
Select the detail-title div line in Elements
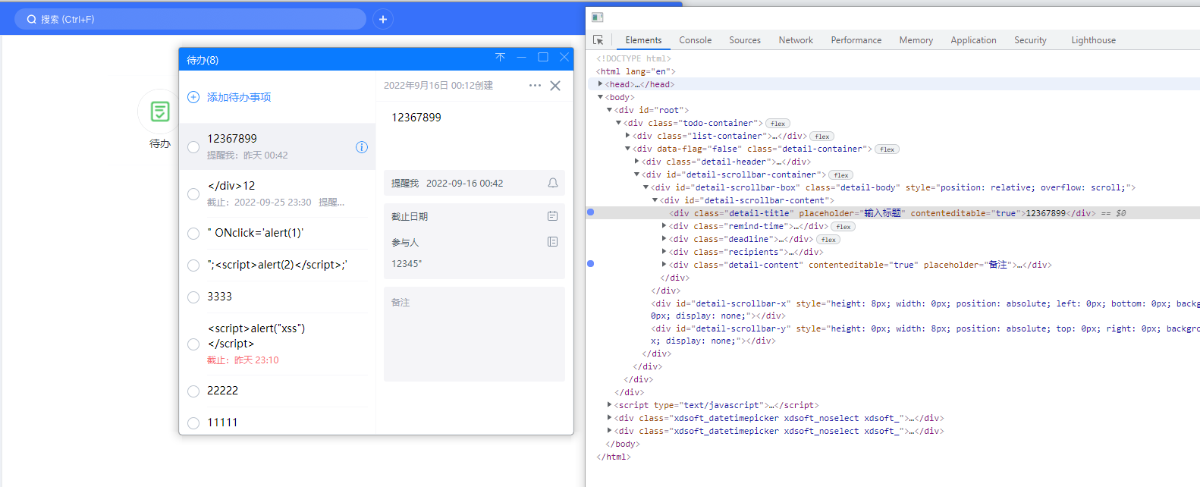tap(893, 214)
